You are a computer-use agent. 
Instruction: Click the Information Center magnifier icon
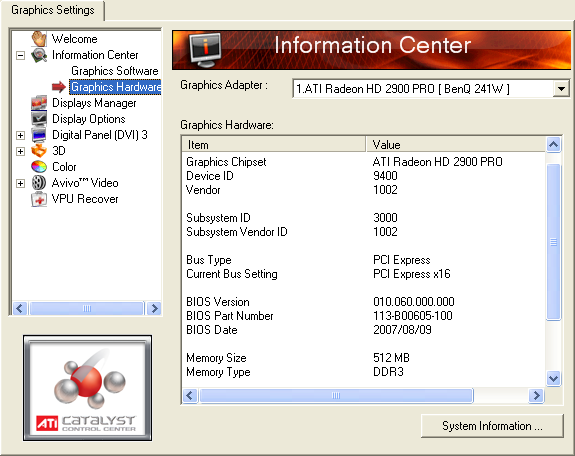point(39,55)
